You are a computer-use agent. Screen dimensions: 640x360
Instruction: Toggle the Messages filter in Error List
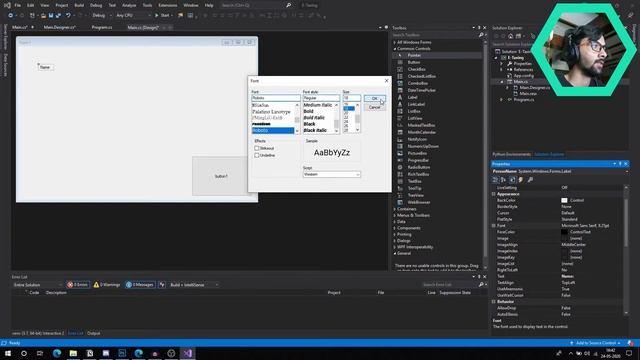click(140, 284)
